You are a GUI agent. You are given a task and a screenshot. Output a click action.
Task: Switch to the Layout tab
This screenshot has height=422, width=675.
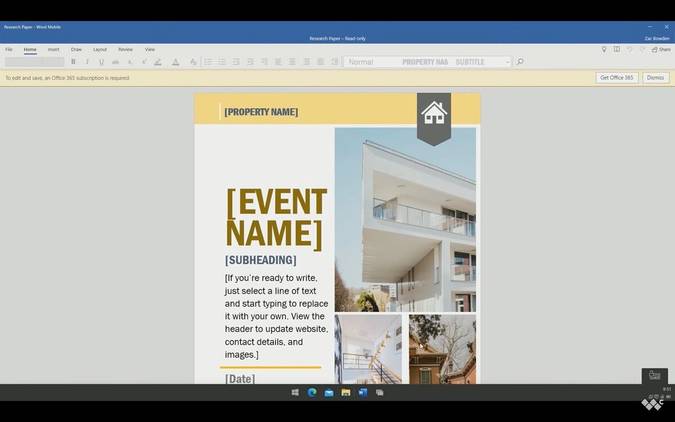(x=100, y=50)
